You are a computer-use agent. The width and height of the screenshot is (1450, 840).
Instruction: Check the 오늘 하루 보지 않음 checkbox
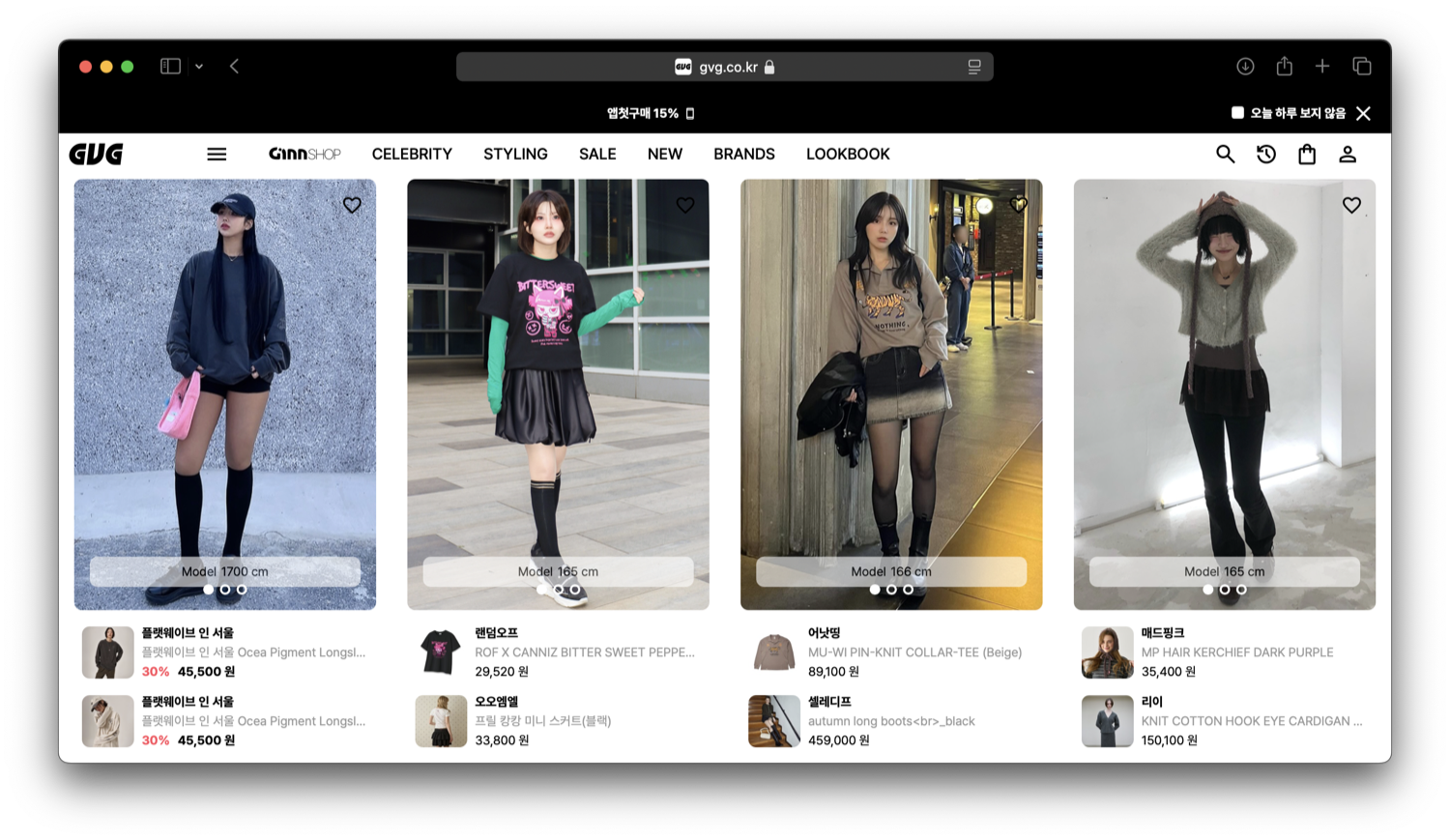[x=1237, y=113]
